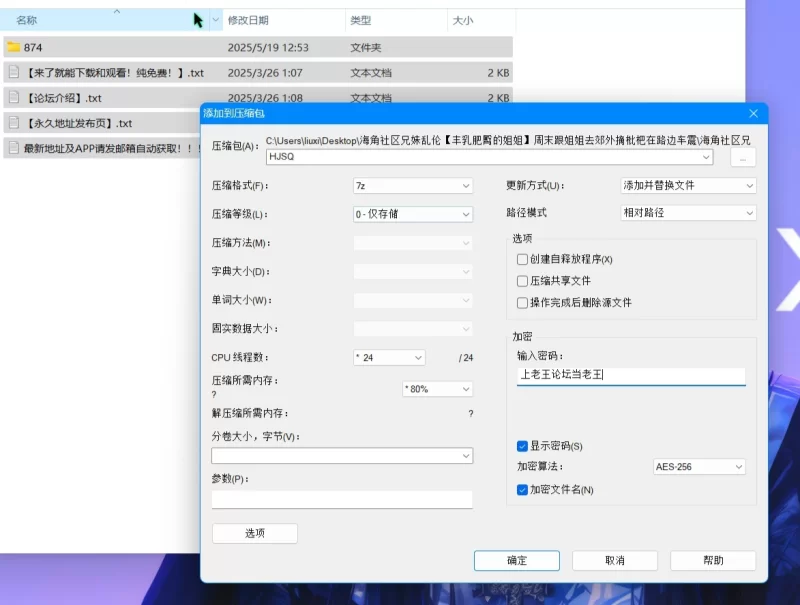Image resolution: width=800 pixels, height=605 pixels.
Task: Click into the 参数 input field
Action: click(341, 499)
